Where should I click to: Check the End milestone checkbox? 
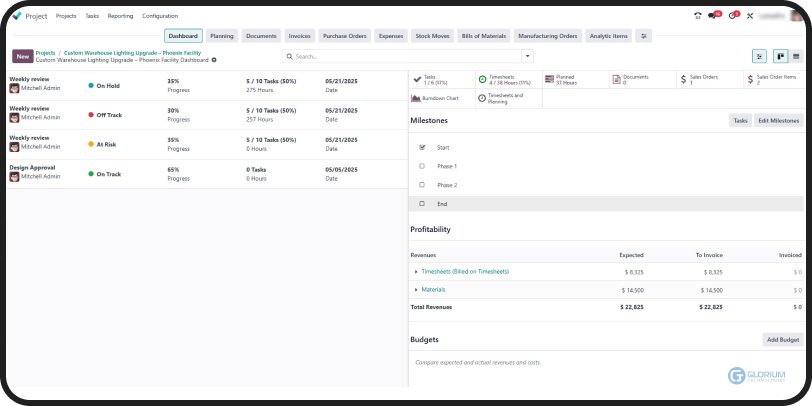pos(422,203)
